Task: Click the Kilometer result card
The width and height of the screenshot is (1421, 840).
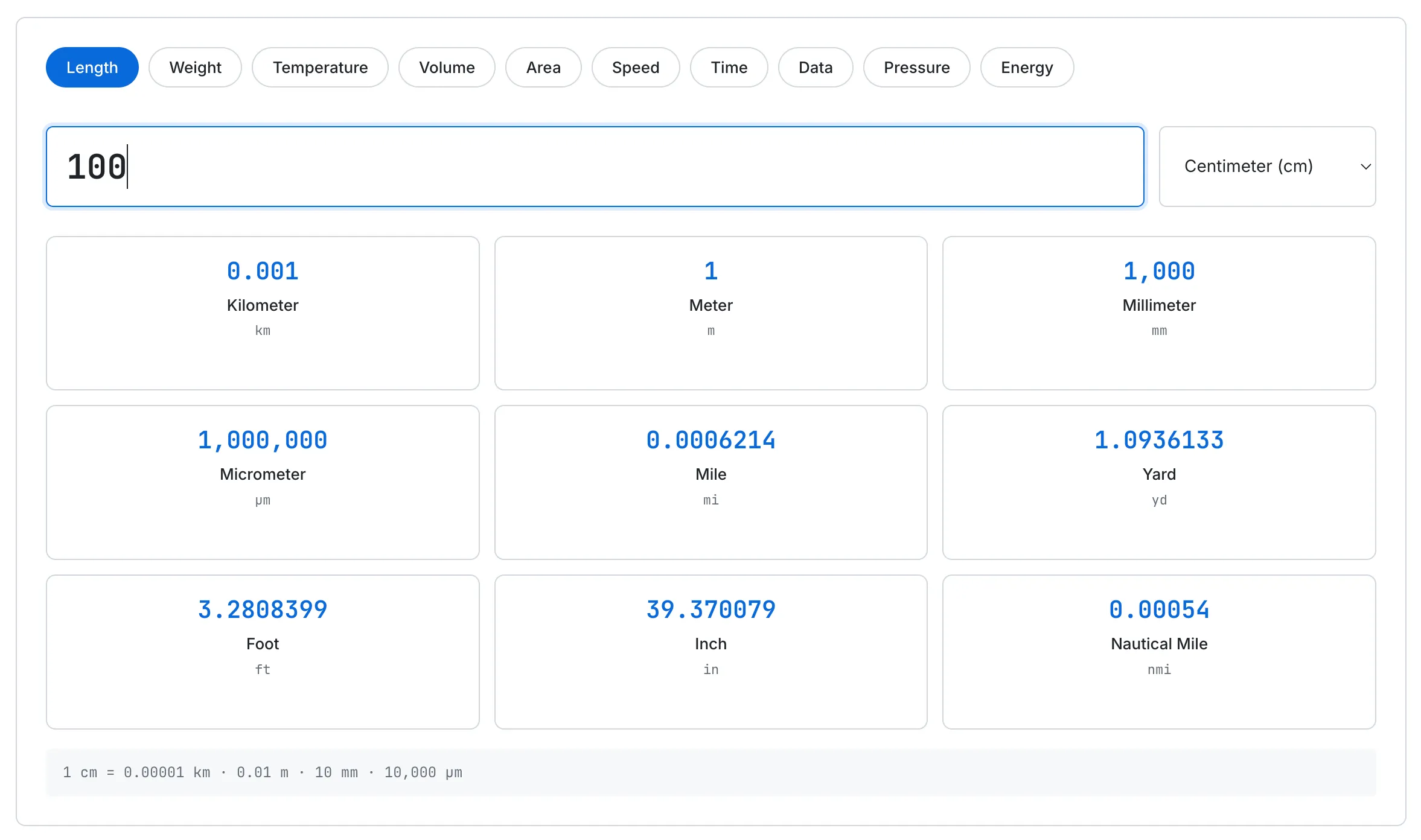Action: tap(263, 313)
